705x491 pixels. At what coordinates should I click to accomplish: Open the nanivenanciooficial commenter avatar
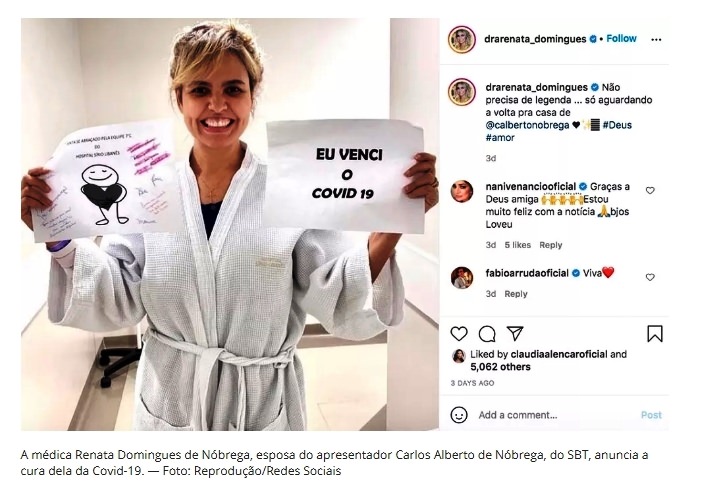[x=462, y=191]
